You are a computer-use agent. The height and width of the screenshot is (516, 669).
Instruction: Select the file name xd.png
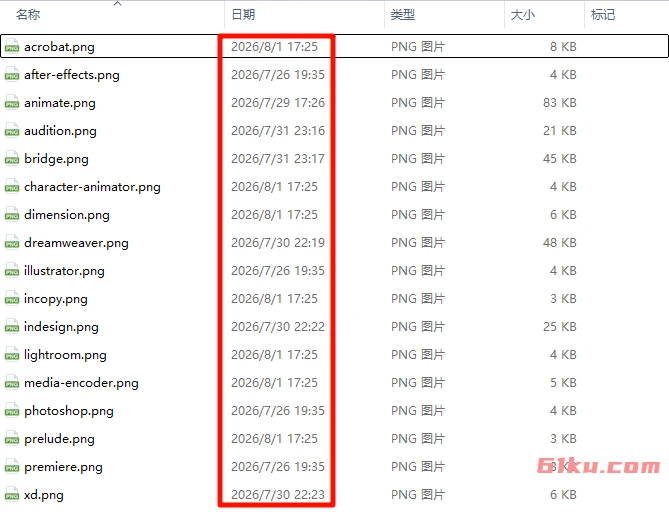(44, 496)
